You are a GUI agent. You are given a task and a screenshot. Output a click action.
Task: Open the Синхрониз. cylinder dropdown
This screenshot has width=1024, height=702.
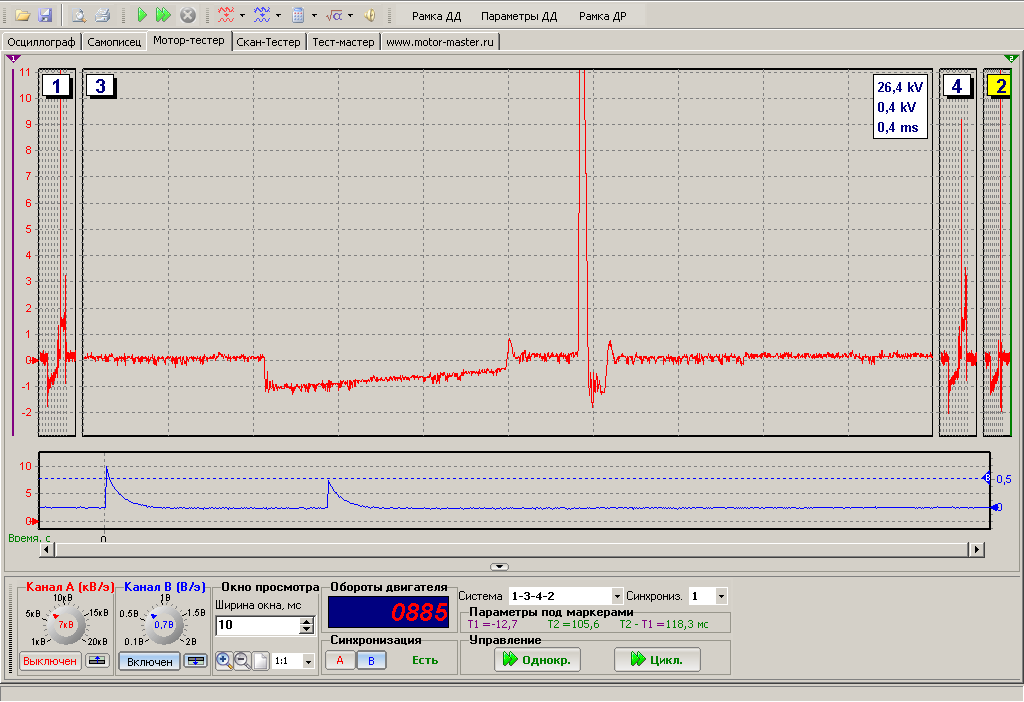pyautogui.click(x=721, y=596)
